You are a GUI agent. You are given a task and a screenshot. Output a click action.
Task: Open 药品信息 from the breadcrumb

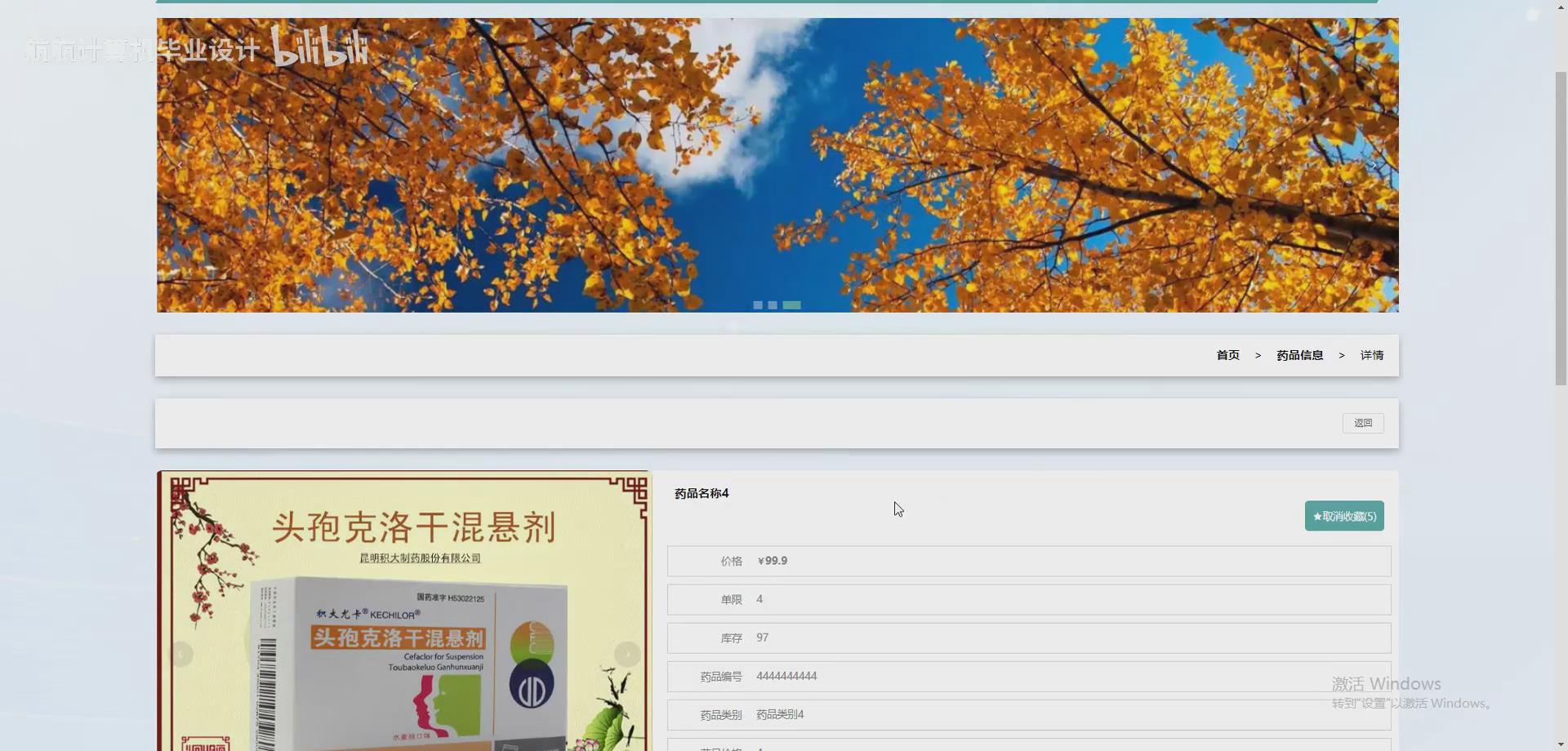tap(1299, 355)
